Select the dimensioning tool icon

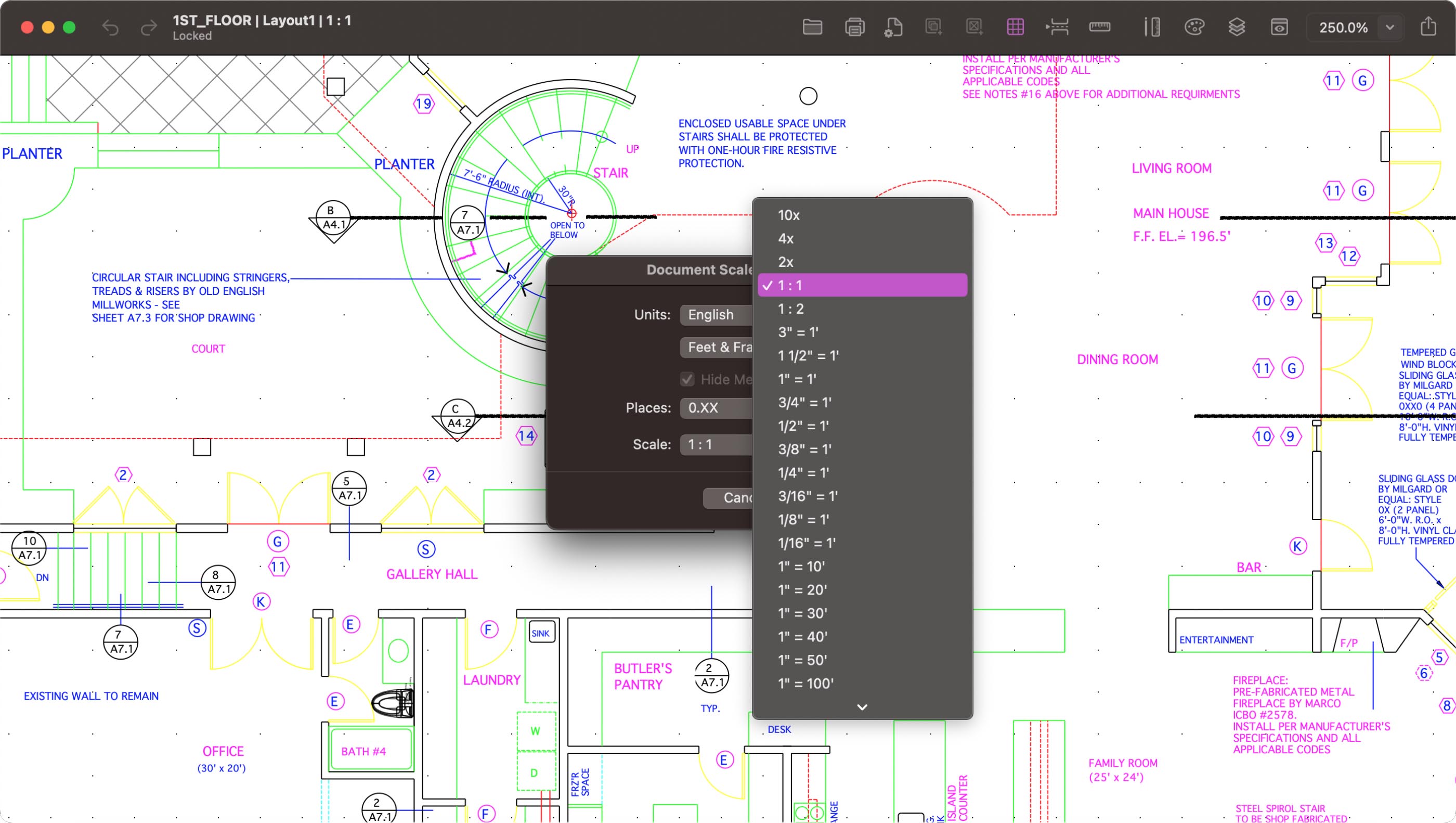point(1057,27)
